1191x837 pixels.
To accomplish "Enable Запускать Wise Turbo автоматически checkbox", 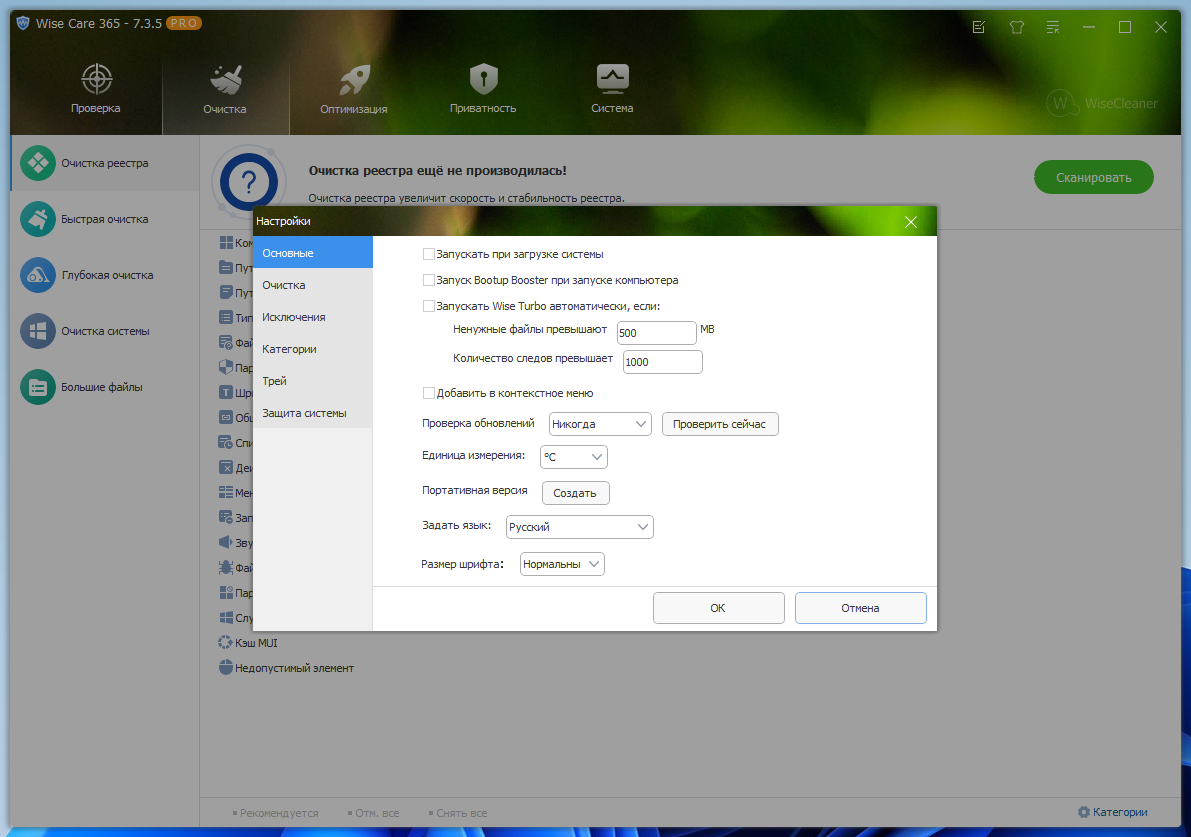I will click(x=429, y=306).
